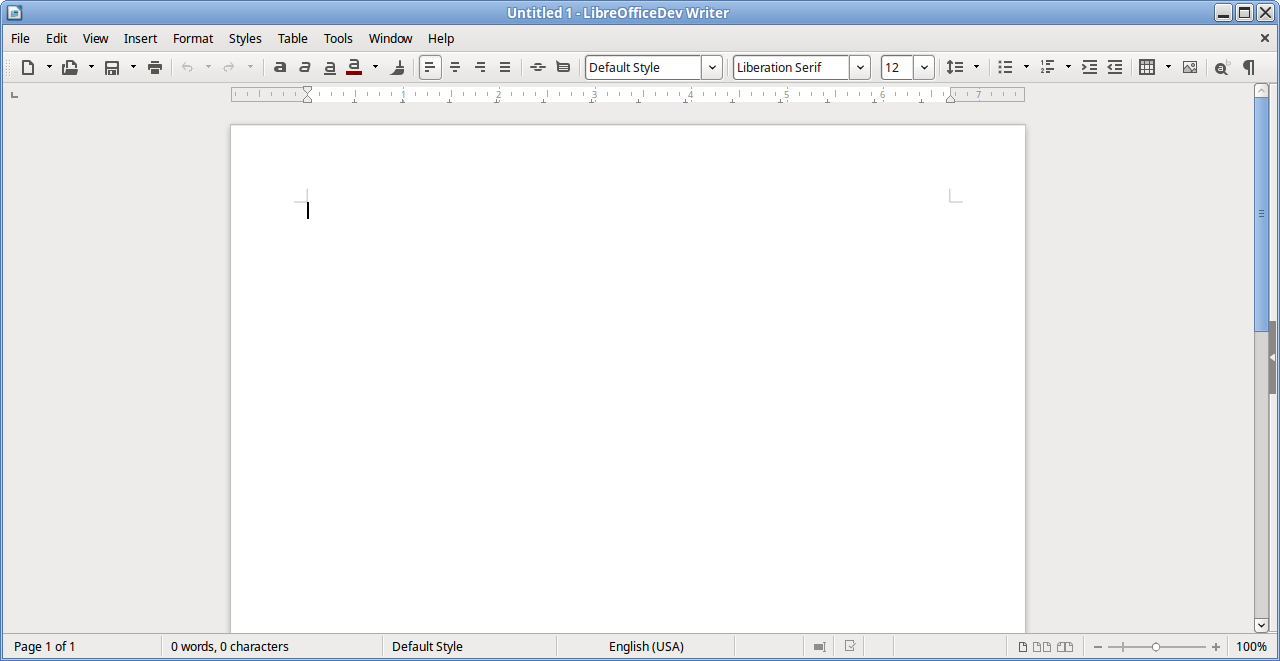This screenshot has height=661, width=1280.
Task: Enable align left
Action: pos(430,67)
